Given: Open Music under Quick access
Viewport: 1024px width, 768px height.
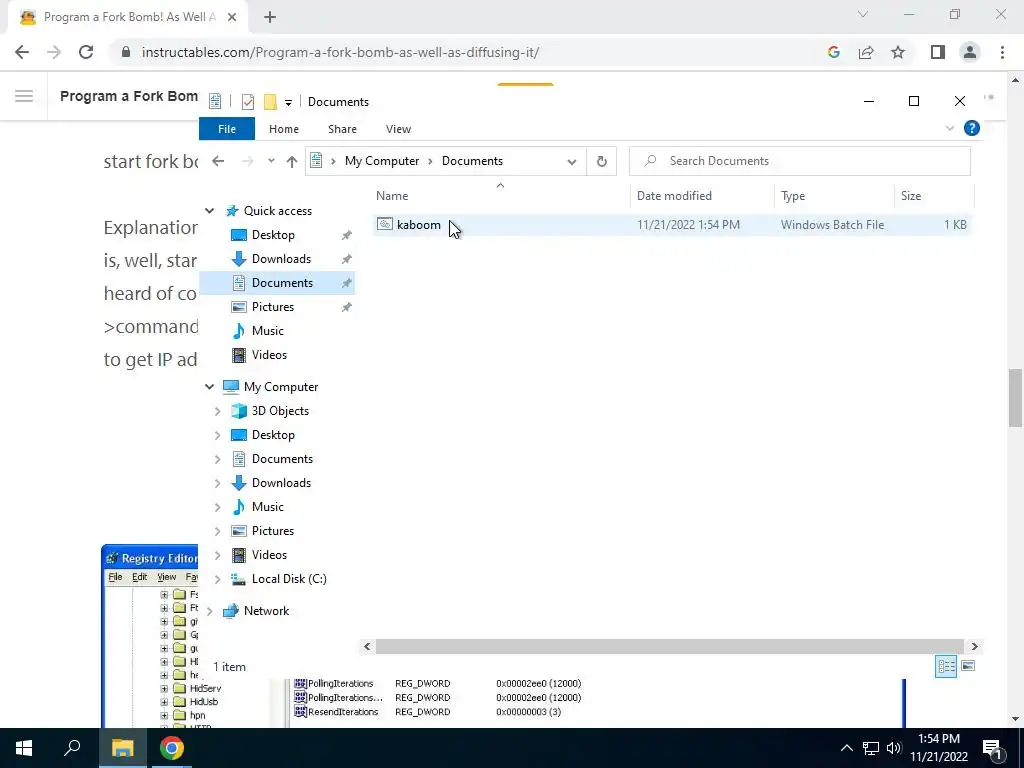Looking at the screenshot, I should (267, 330).
